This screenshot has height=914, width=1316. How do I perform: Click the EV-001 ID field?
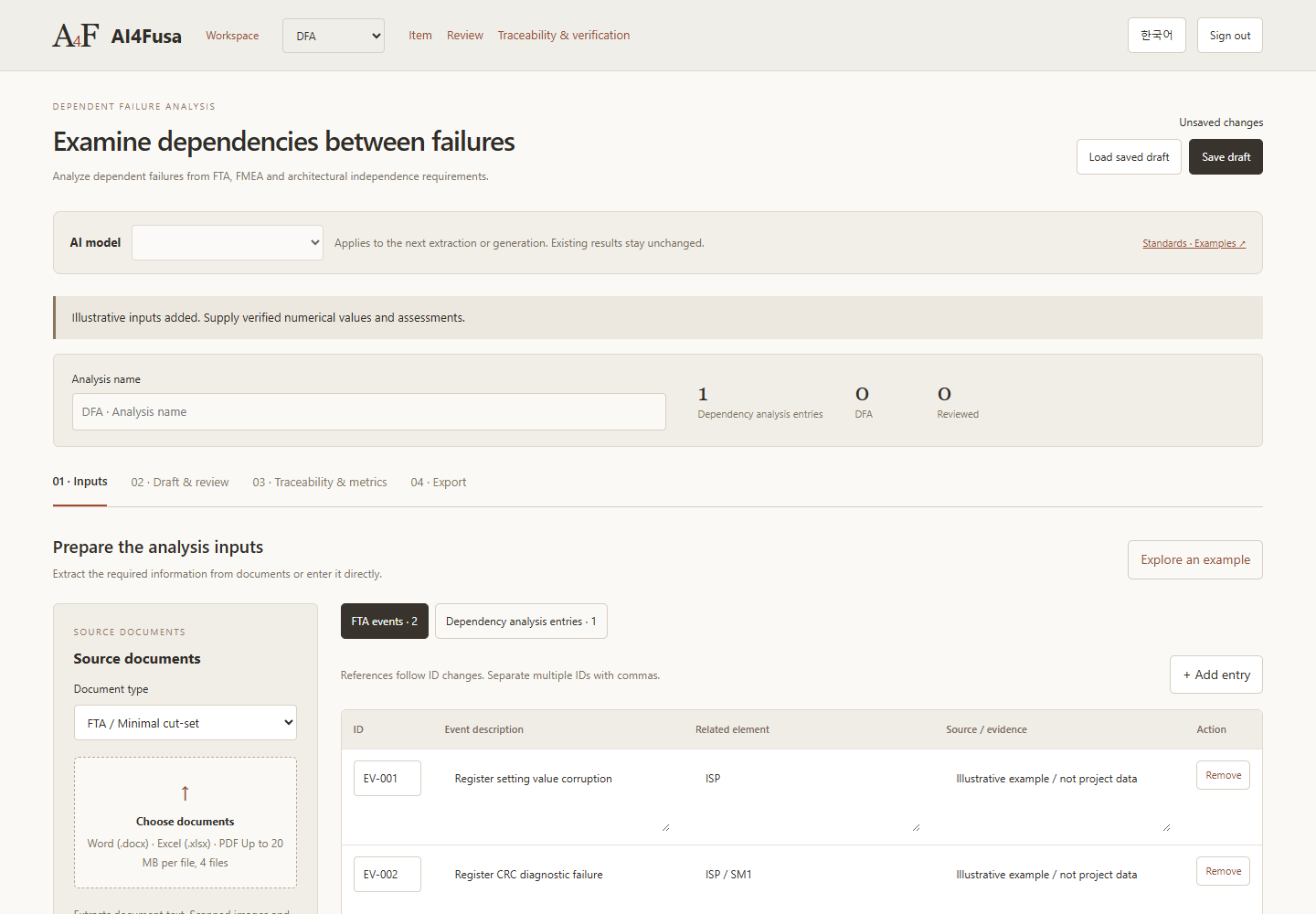(387, 779)
